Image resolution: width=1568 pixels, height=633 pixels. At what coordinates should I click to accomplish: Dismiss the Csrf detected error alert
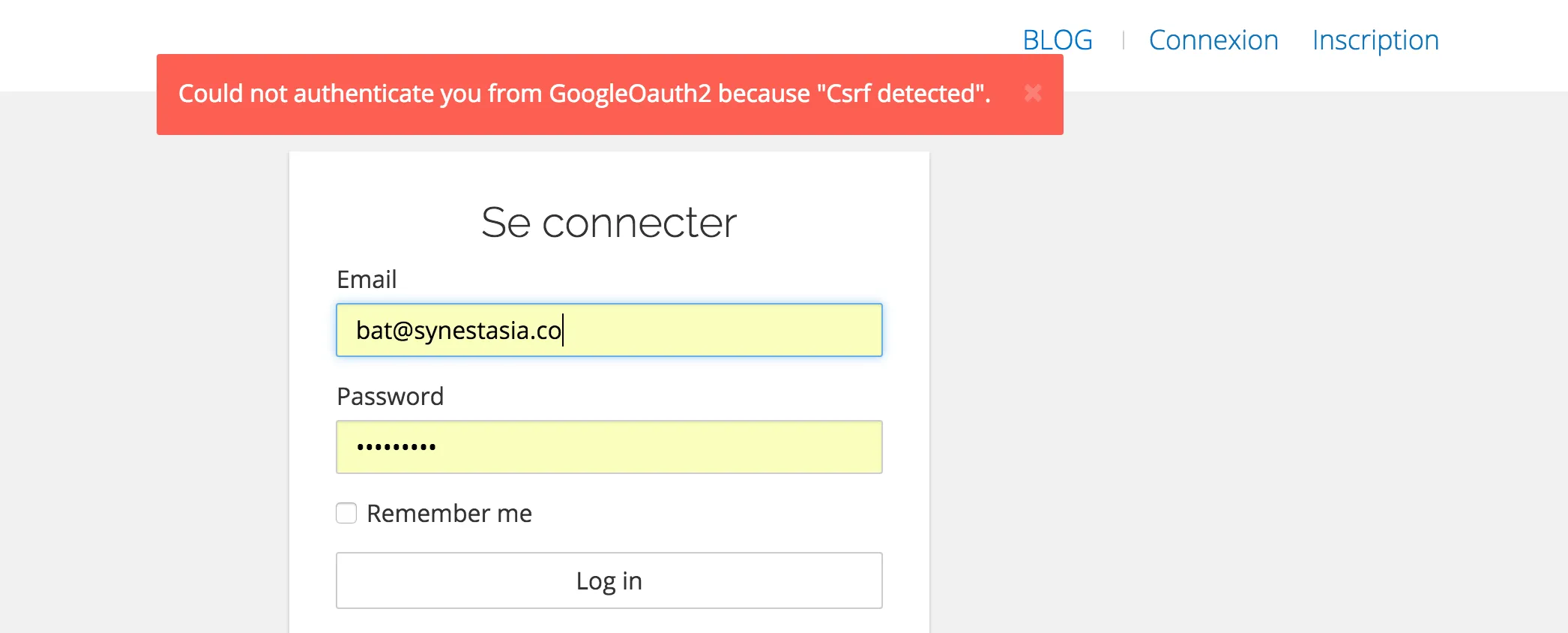tap(1033, 93)
